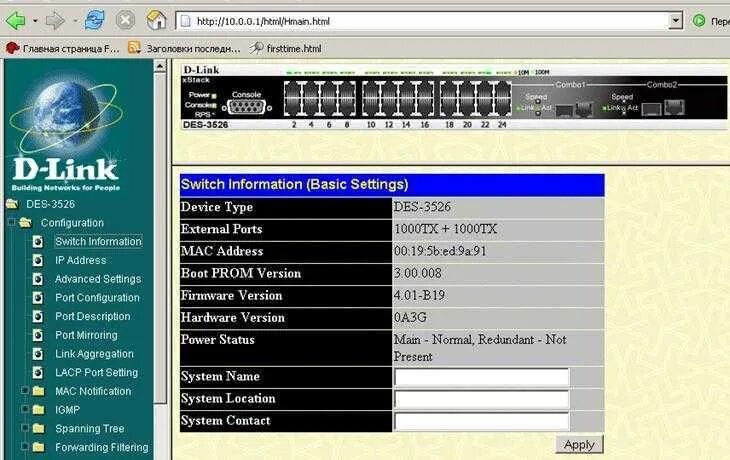Screen dimensions: 730x460
Task: Open the Spanning Tree folder
Action: (89, 428)
